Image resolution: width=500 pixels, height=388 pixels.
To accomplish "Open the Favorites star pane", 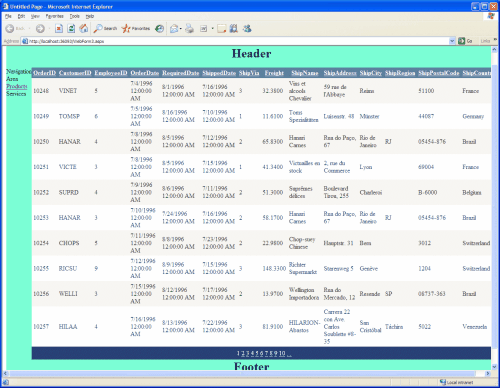I will pyautogui.click(x=136, y=29).
